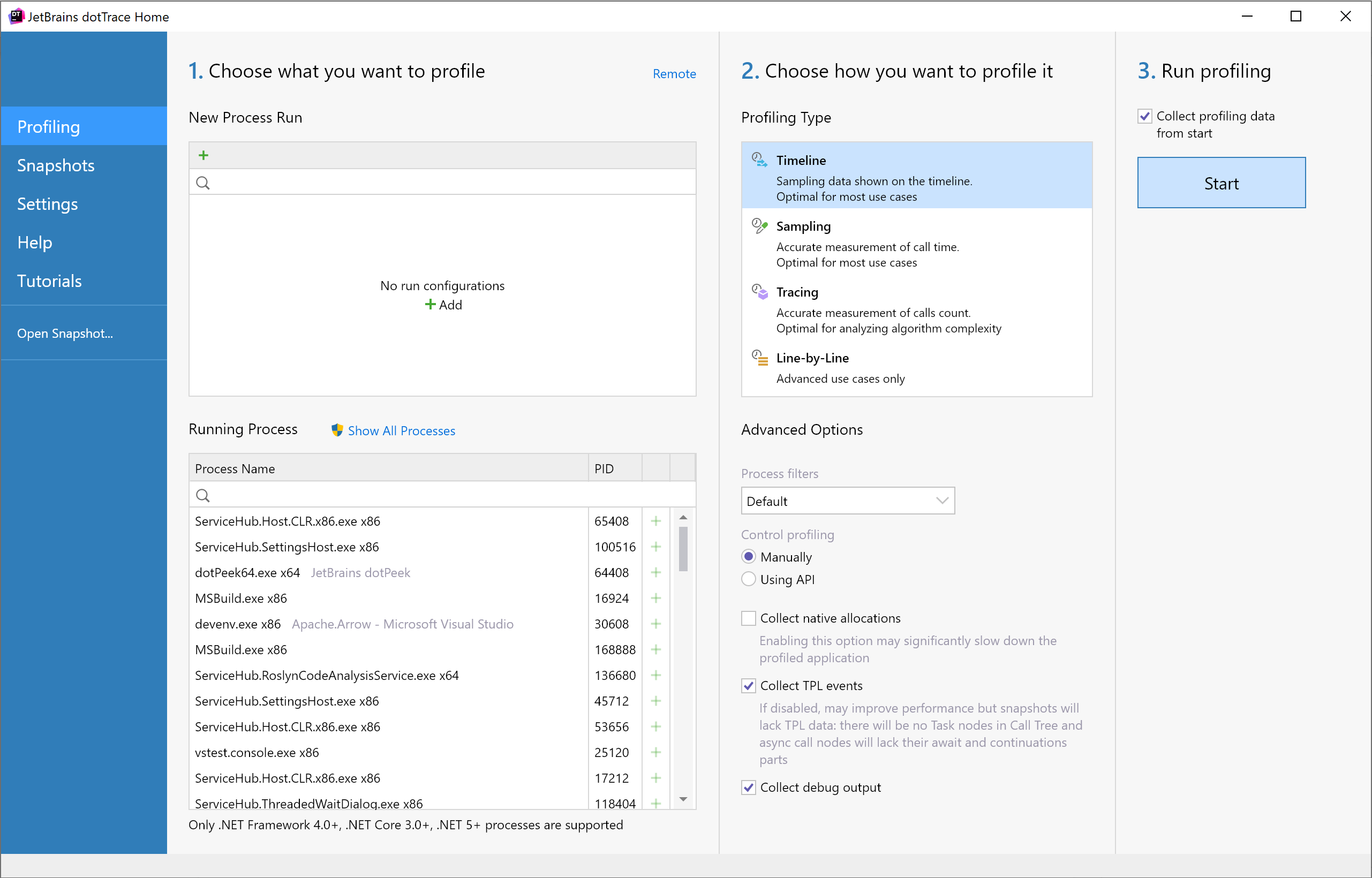Enable Collect native allocations checkbox
The image size is (1372, 878).
tap(748, 618)
